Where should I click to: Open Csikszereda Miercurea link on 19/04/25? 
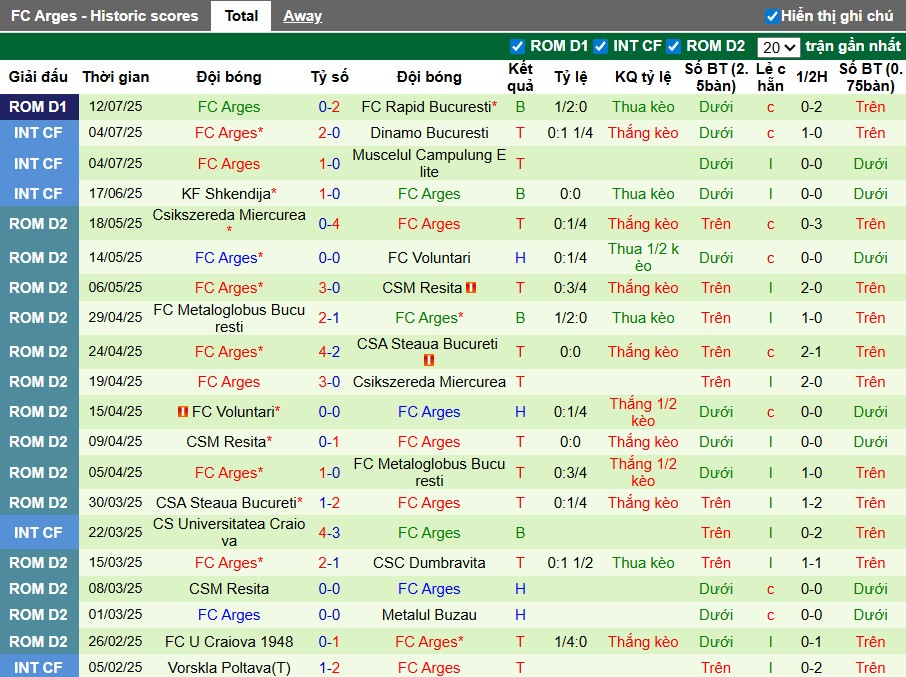click(x=429, y=382)
